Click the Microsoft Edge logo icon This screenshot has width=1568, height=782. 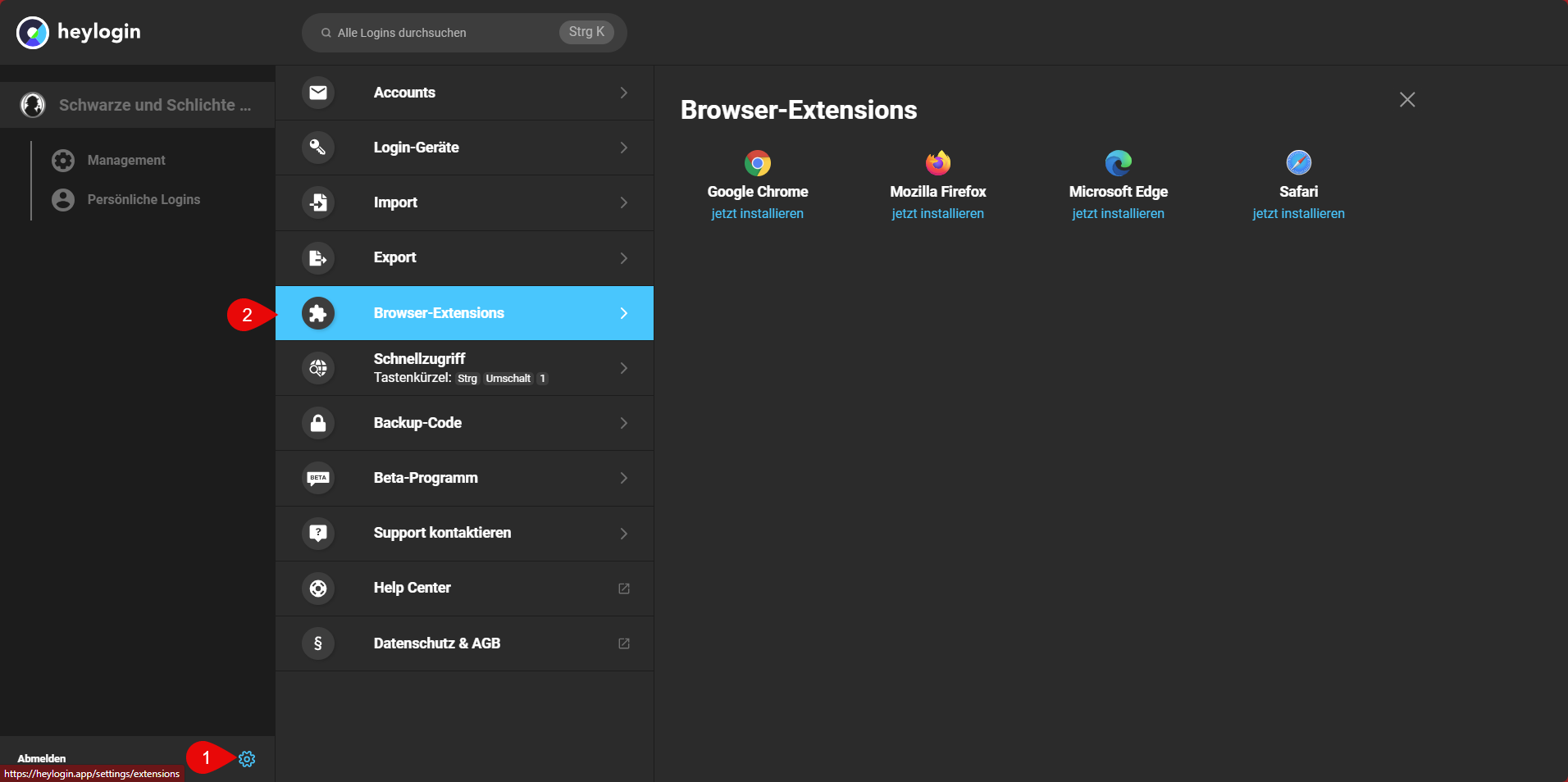click(x=1118, y=163)
